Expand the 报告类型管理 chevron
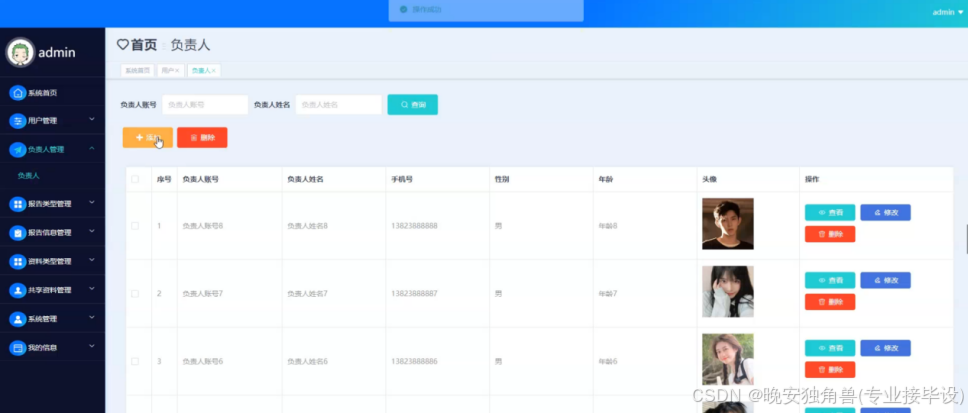Screen dimensions: 968x413 (x=91, y=202)
